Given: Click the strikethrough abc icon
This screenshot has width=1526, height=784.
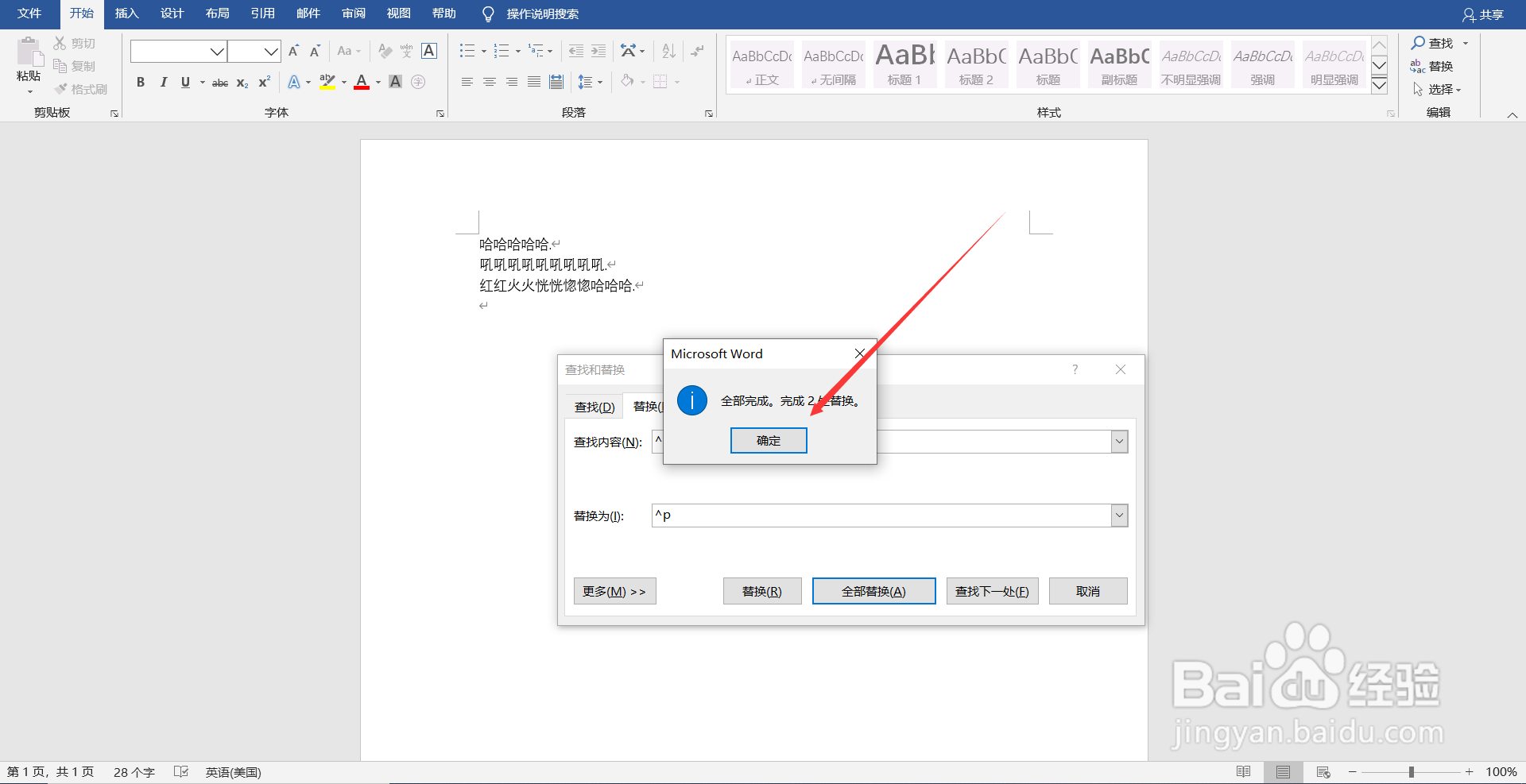Looking at the screenshot, I should [220, 82].
